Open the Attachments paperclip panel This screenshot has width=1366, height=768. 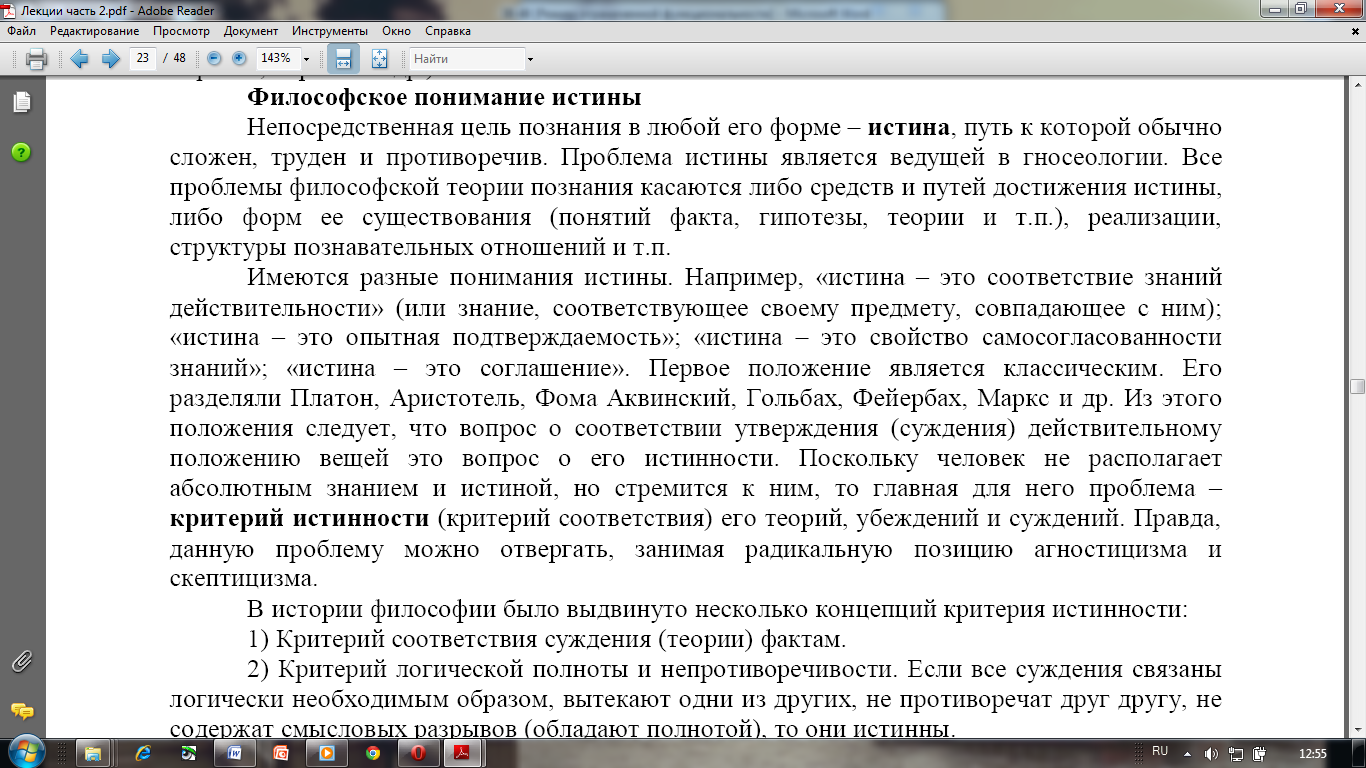[22, 661]
